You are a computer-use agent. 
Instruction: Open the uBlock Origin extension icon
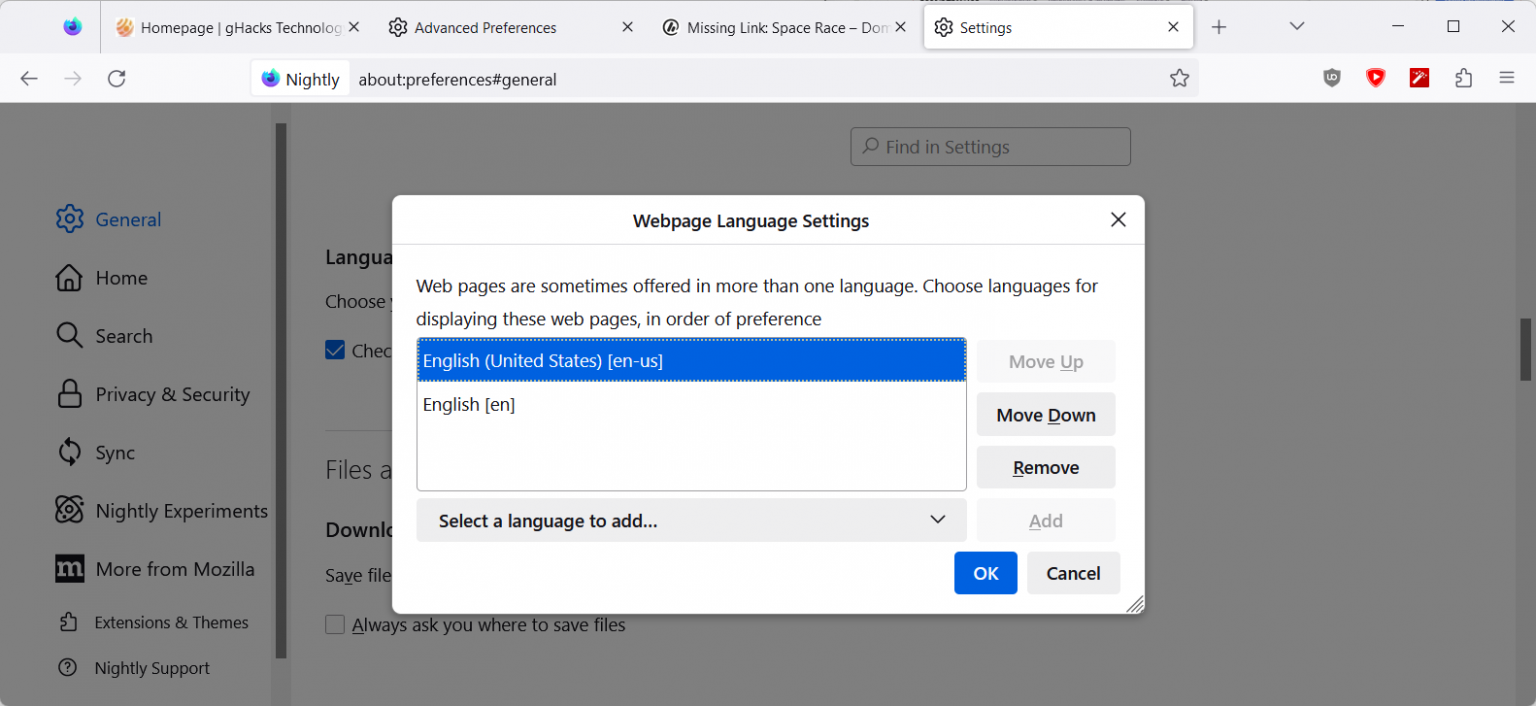tap(1331, 77)
